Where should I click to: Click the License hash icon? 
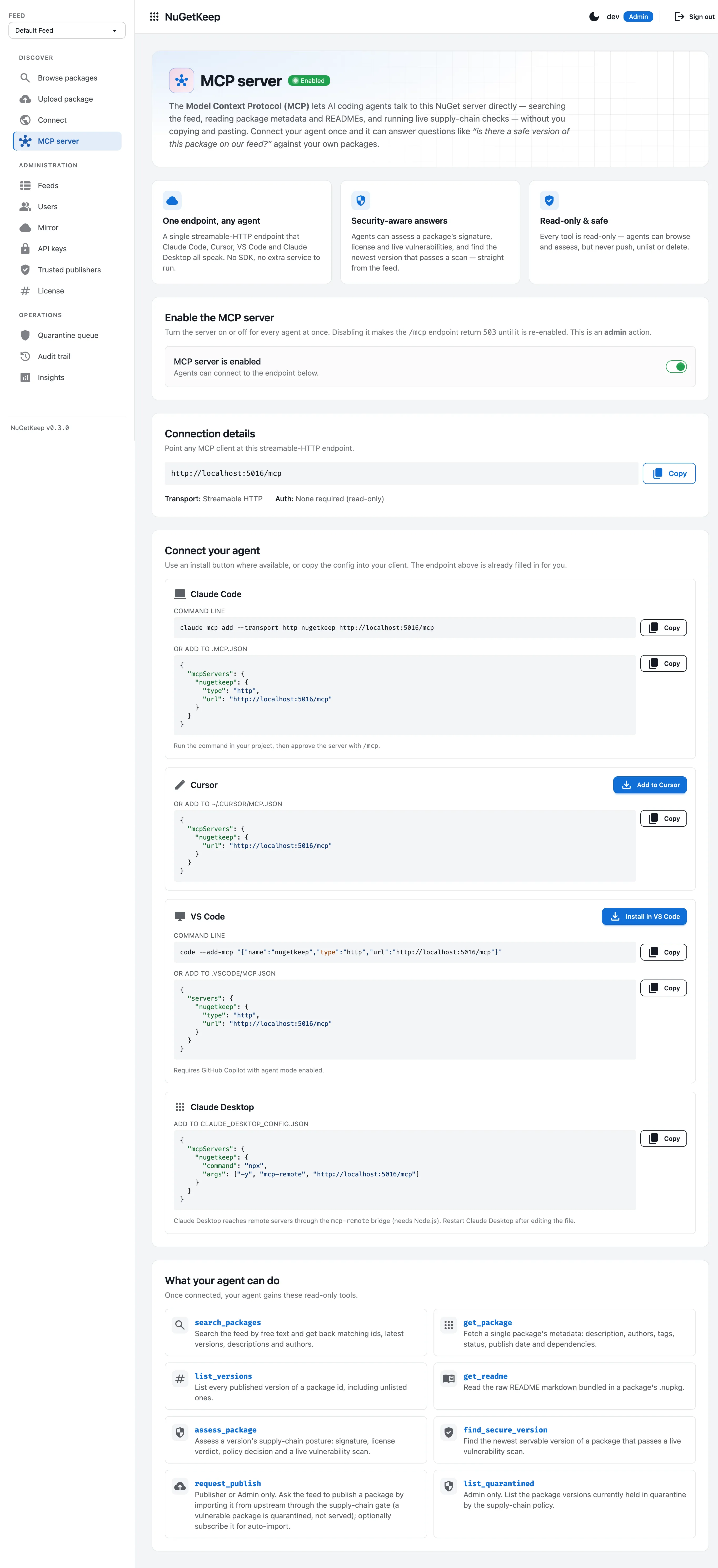point(25,291)
